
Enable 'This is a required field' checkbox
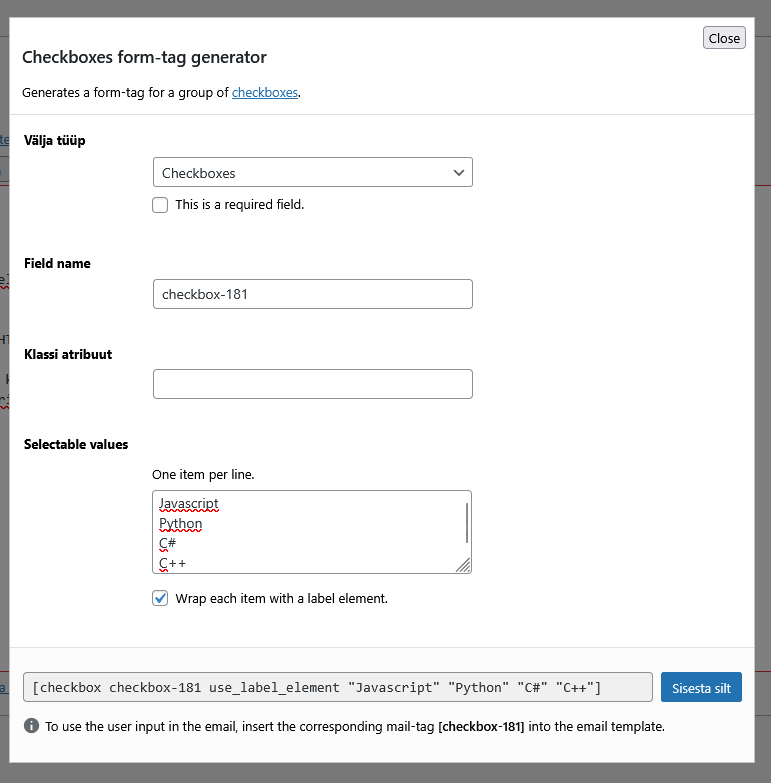160,205
